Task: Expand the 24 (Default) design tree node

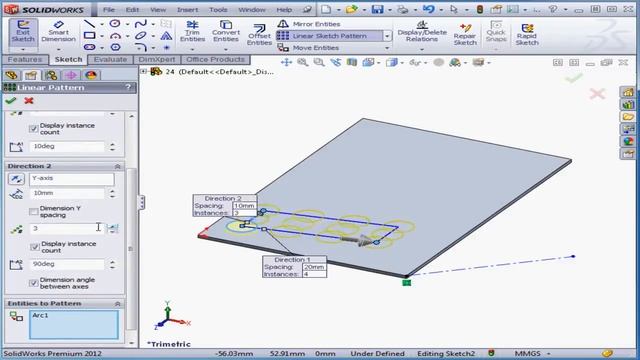Action: pyautogui.click(x=143, y=71)
